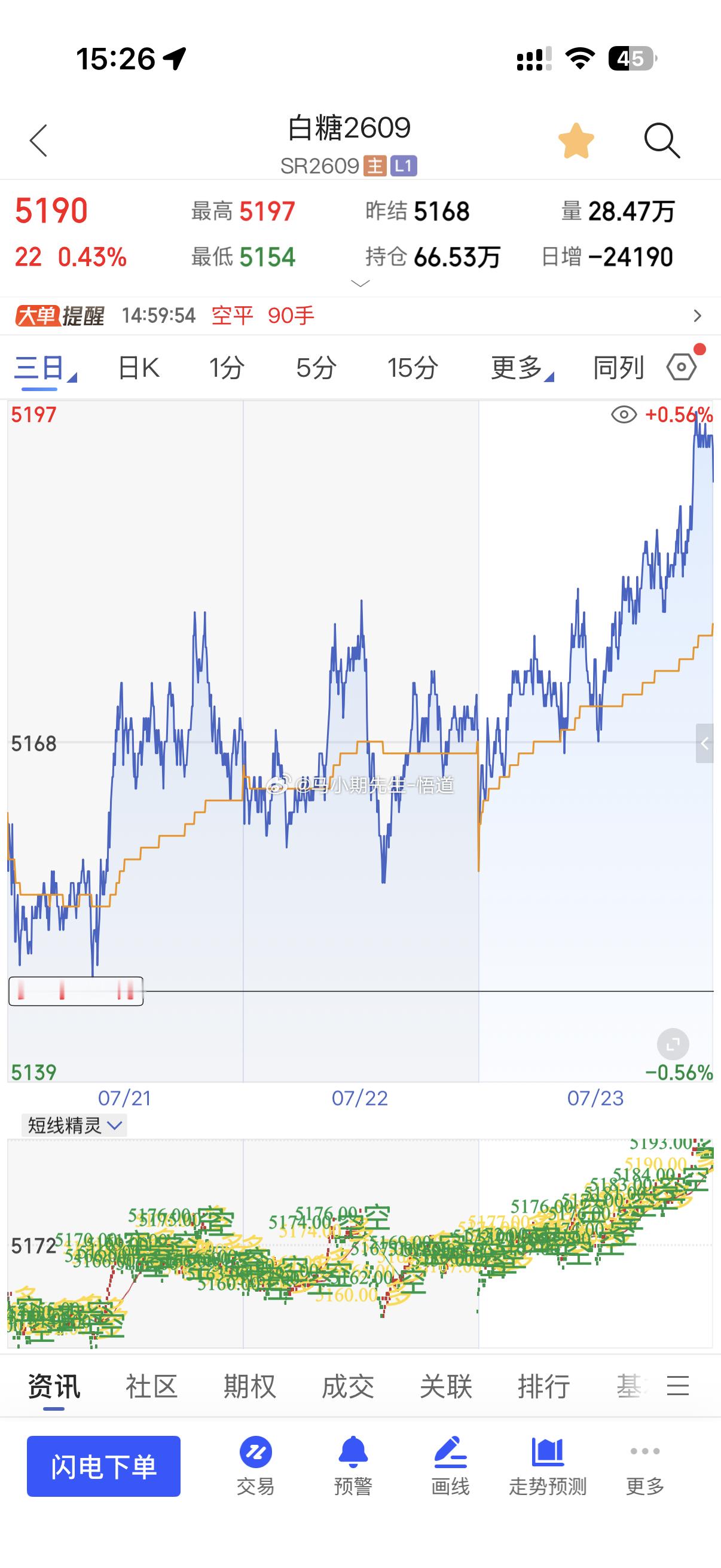Open chart settings hexagon icon
Image resolution: width=721 pixels, height=1568 pixels.
[682, 367]
